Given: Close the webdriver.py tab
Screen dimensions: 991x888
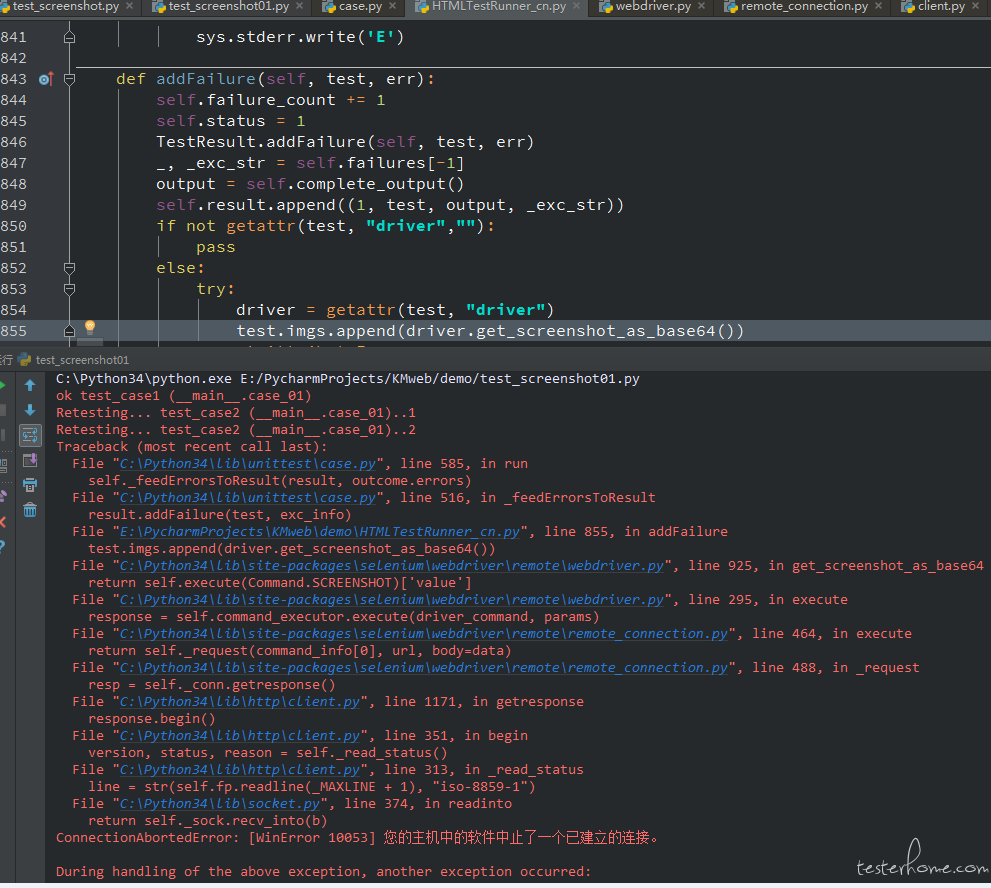Looking at the screenshot, I should click(x=702, y=6).
